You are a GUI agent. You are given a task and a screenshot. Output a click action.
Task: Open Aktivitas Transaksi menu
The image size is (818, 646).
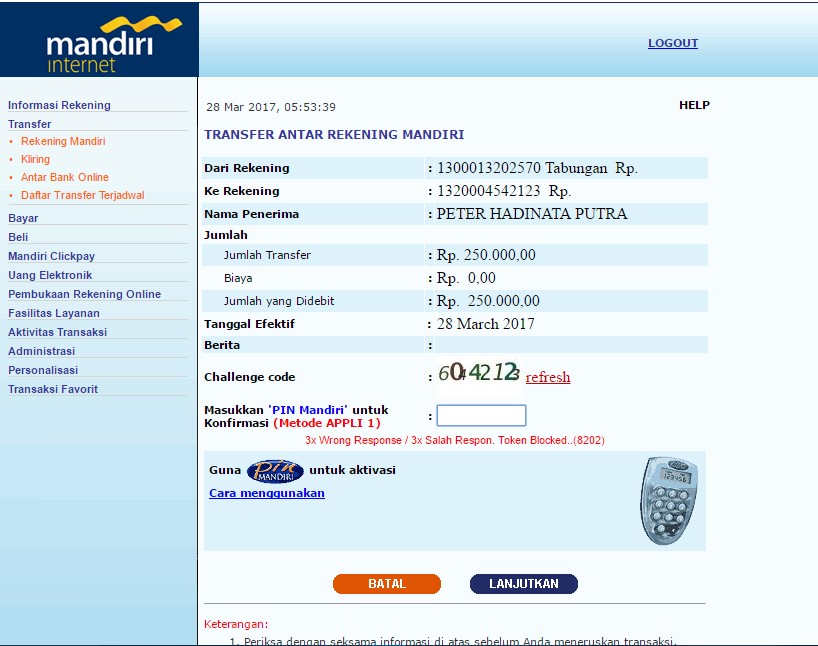pyautogui.click(x=57, y=332)
